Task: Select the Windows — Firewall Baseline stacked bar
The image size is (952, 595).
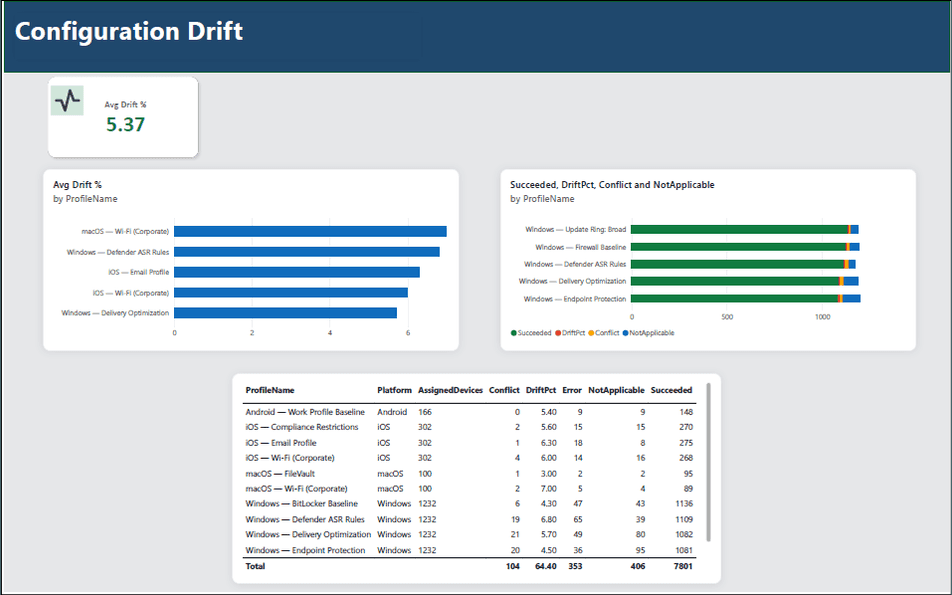Action: 745,247
